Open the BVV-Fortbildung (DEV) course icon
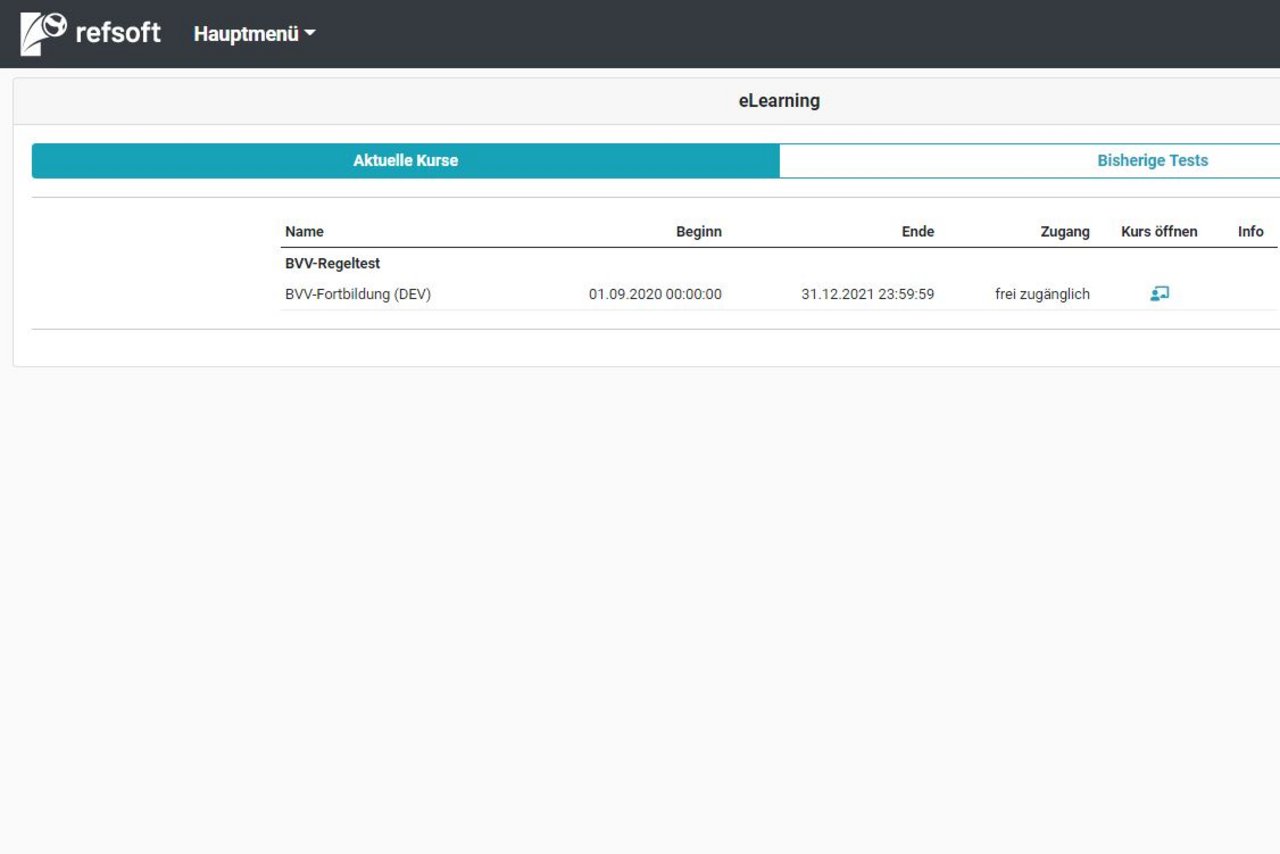The height and width of the screenshot is (854, 1280). pyautogui.click(x=1159, y=294)
